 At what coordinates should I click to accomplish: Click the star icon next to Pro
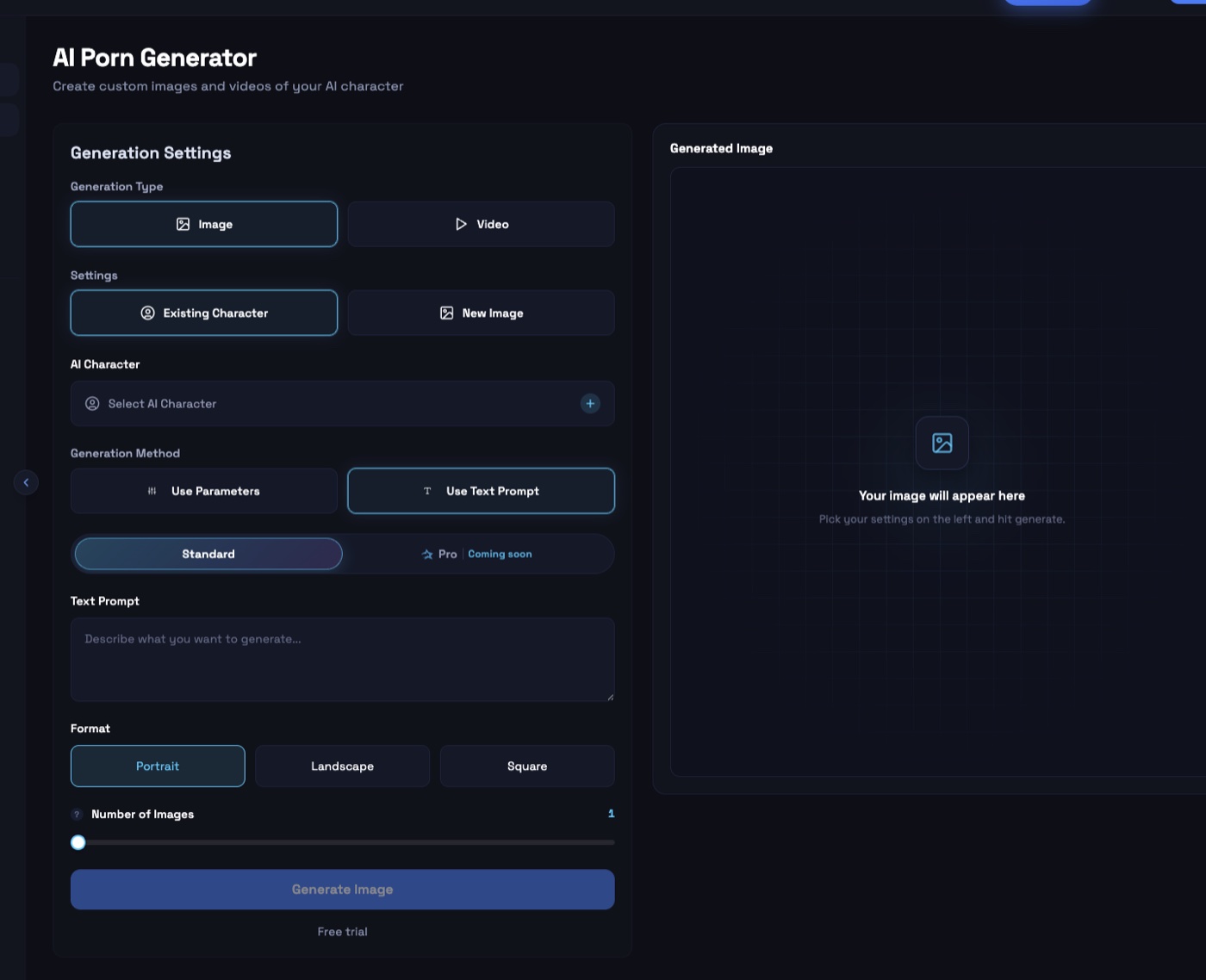click(x=427, y=555)
